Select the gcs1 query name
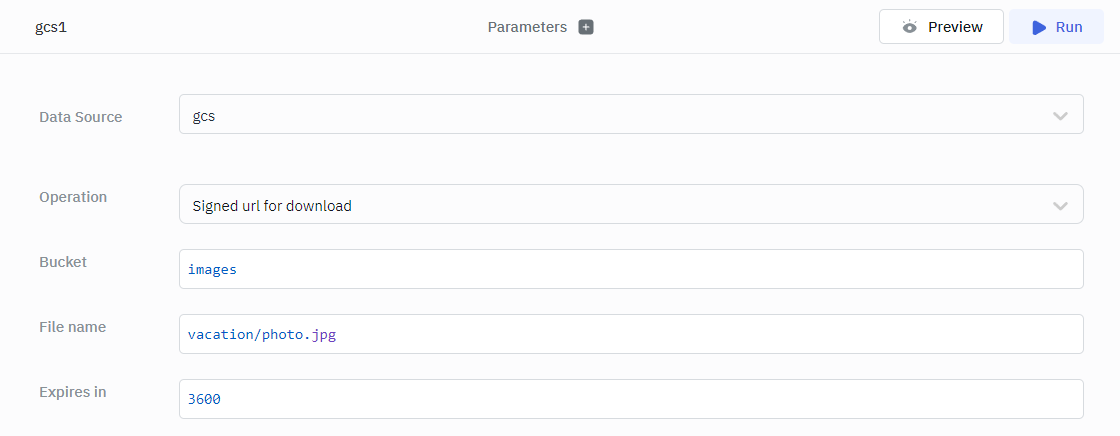The height and width of the screenshot is (436, 1120). (50, 27)
